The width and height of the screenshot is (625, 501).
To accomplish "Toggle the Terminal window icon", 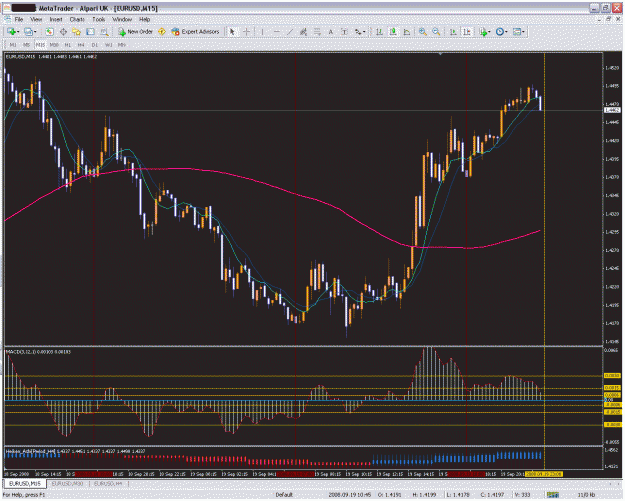I will point(90,32).
